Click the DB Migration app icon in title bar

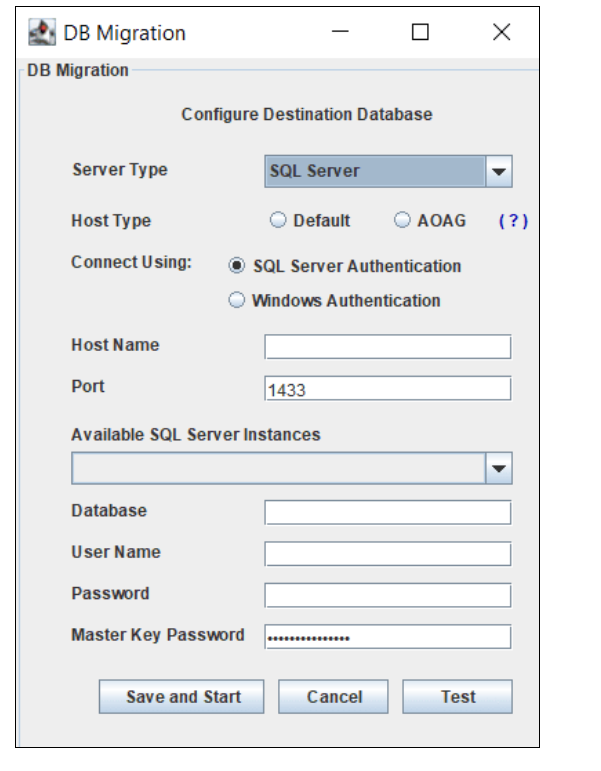tap(41, 32)
